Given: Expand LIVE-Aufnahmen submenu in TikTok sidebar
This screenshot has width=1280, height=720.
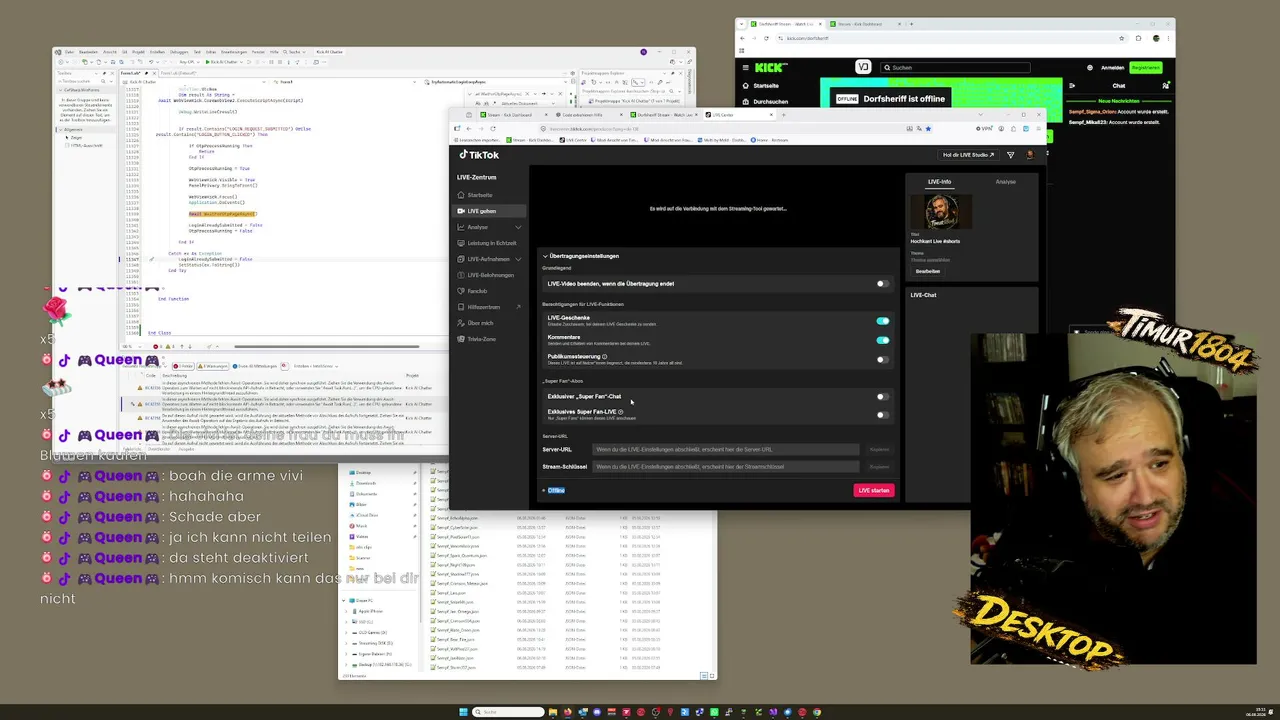Looking at the screenshot, I should pos(517,259).
